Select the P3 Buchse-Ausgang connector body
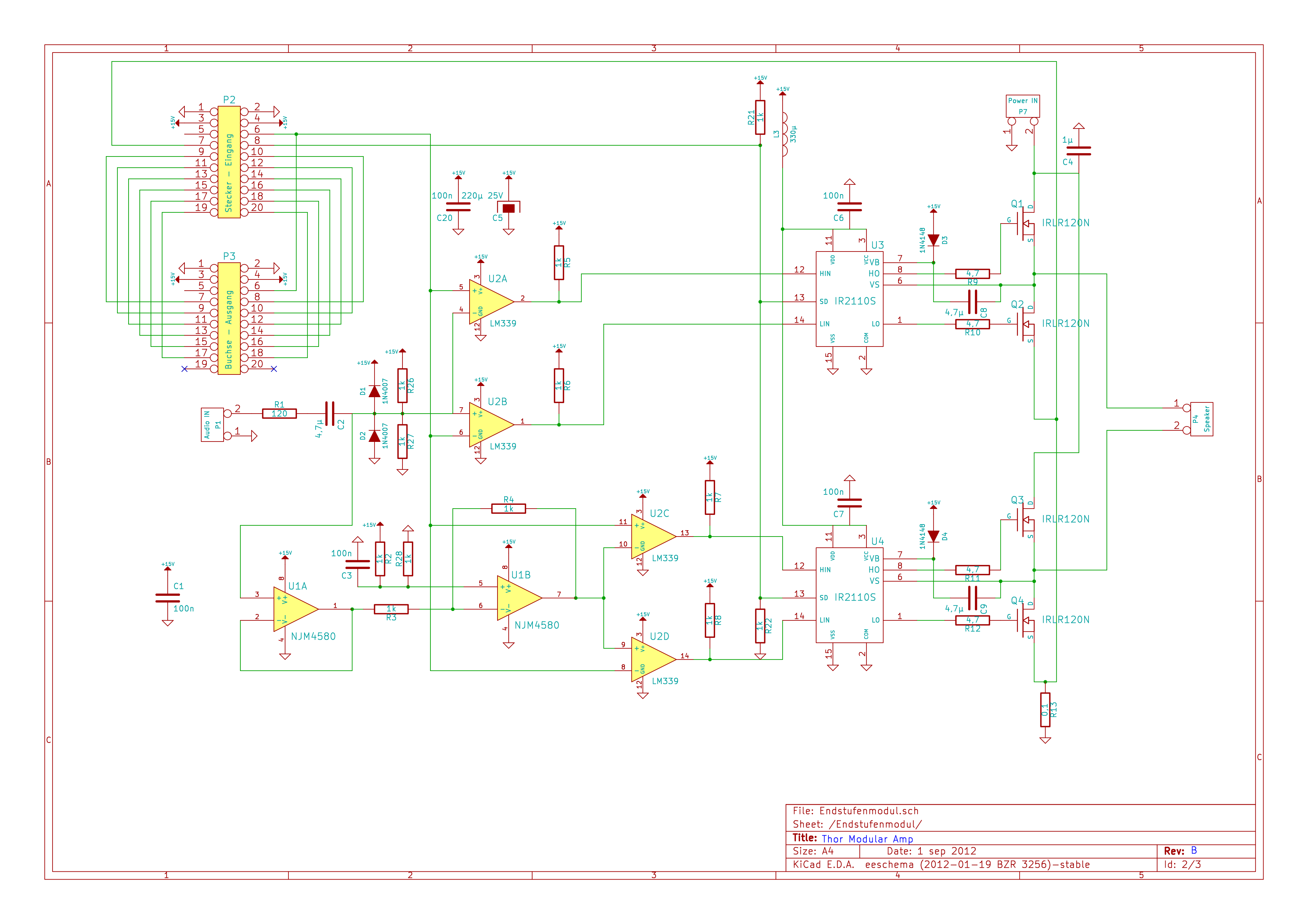 pyautogui.click(x=229, y=319)
